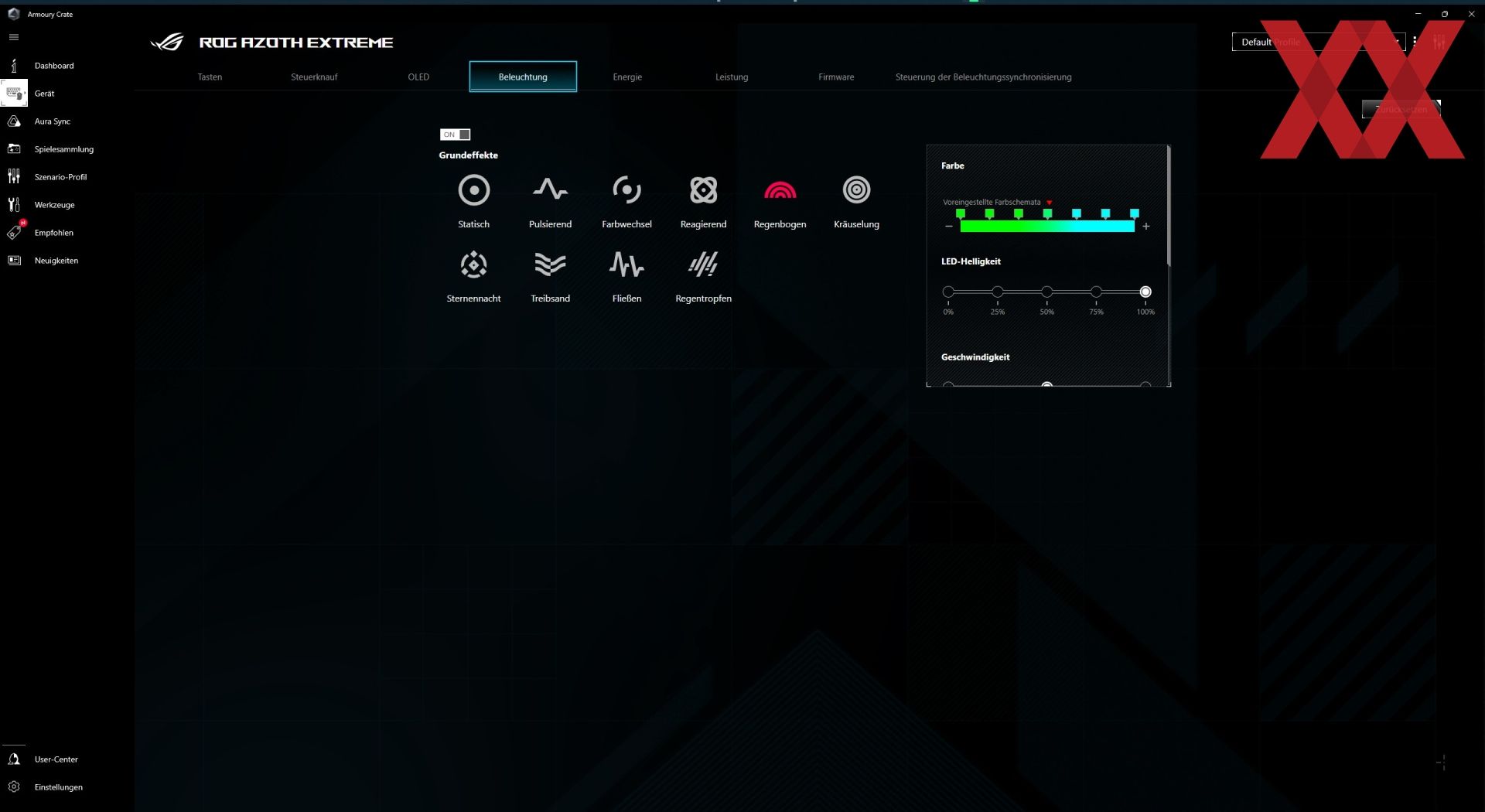
Task: Collapse sidebar with hamburger menu icon
Action: [x=14, y=37]
